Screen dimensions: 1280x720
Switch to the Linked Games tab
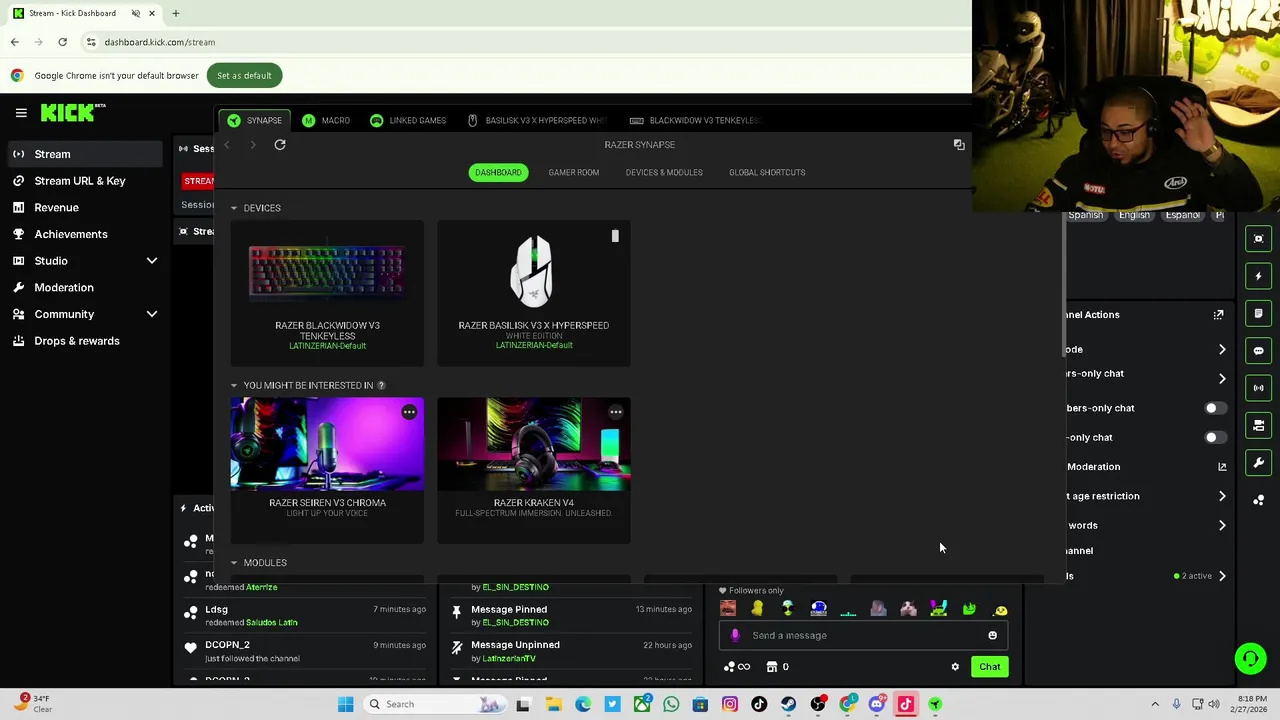(x=408, y=120)
